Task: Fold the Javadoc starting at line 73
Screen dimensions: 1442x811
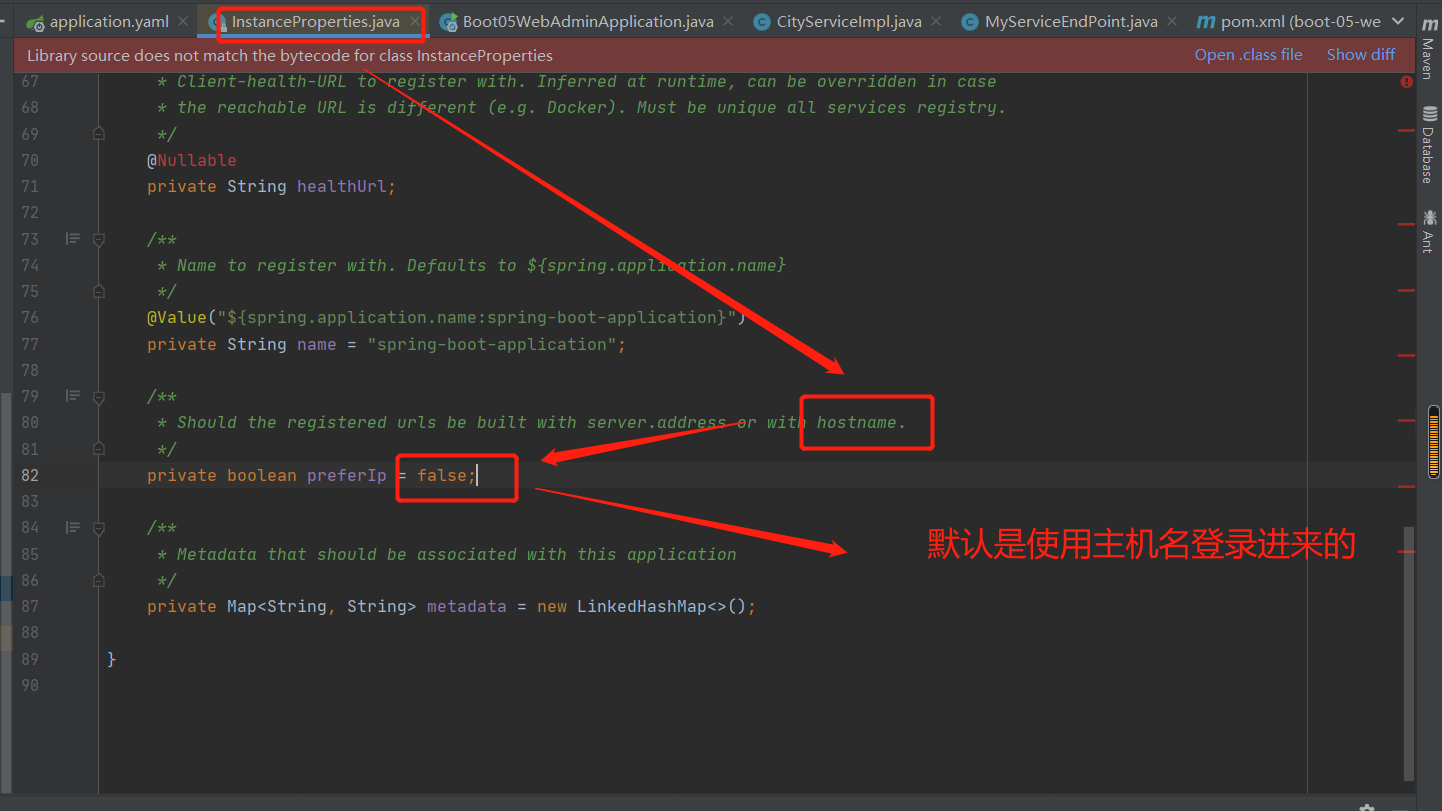Action: point(99,239)
